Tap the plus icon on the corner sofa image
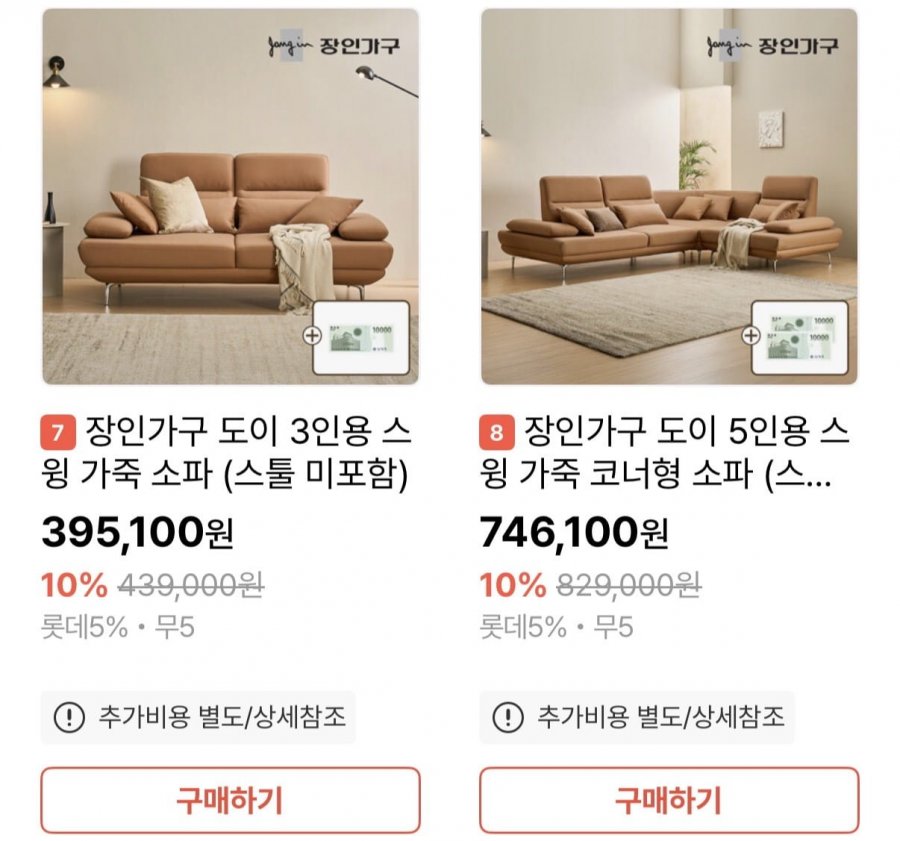The image size is (900, 841). click(750, 336)
